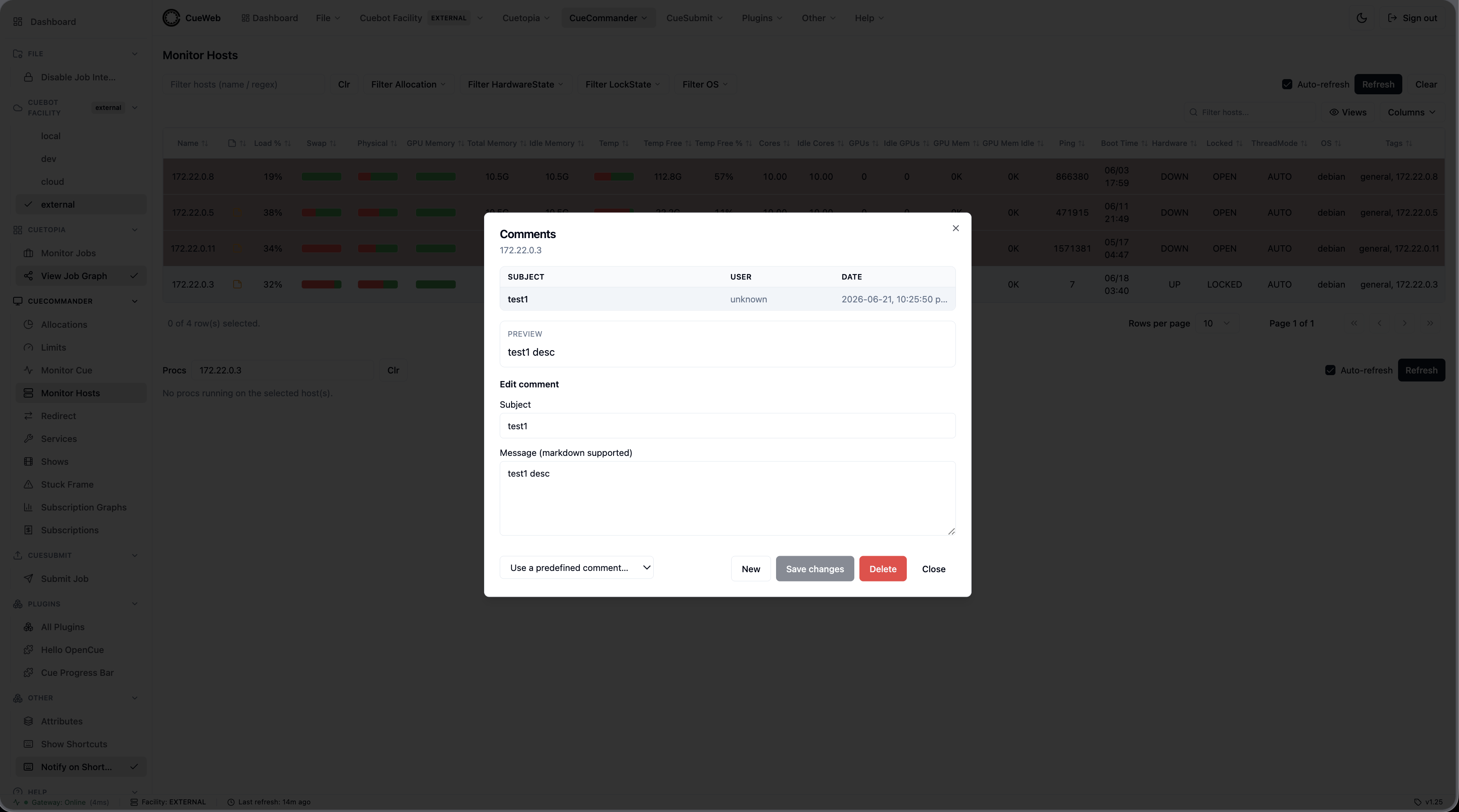This screenshot has width=1459, height=812.
Task: Open the Help top menu
Action: 869,18
